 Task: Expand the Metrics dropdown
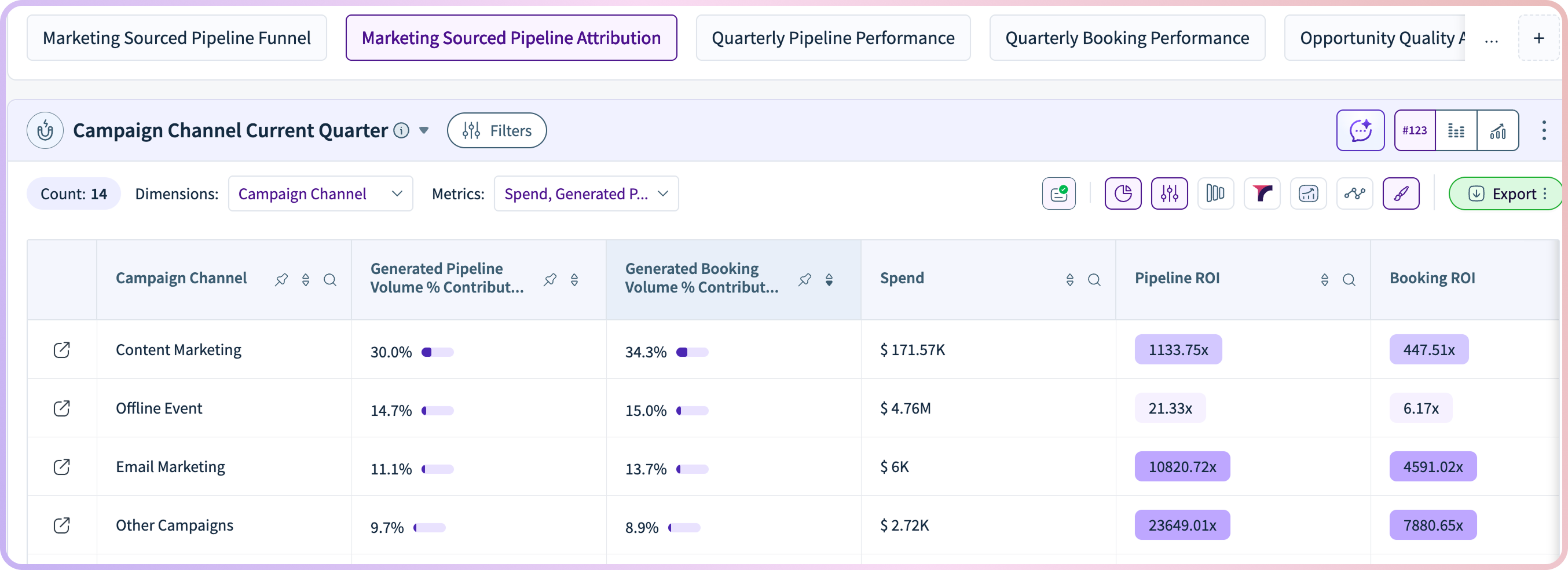tap(585, 193)
